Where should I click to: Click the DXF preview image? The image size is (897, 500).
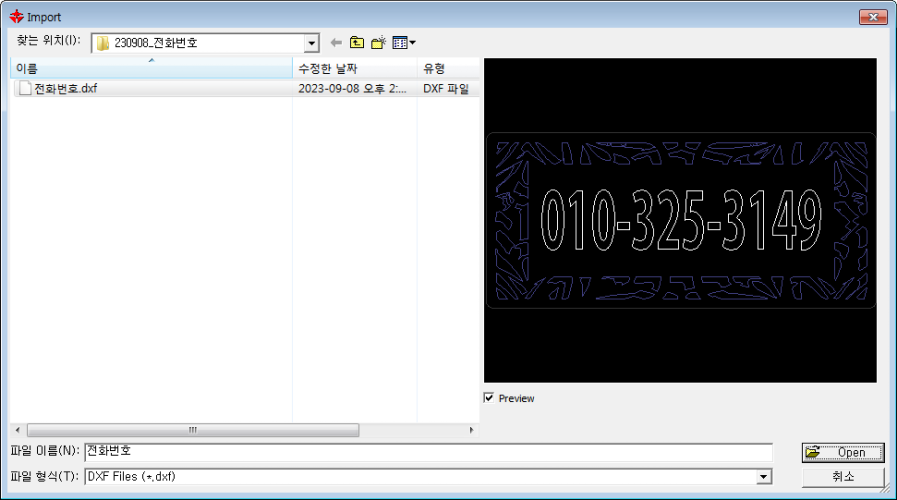[x=680, y=220]
